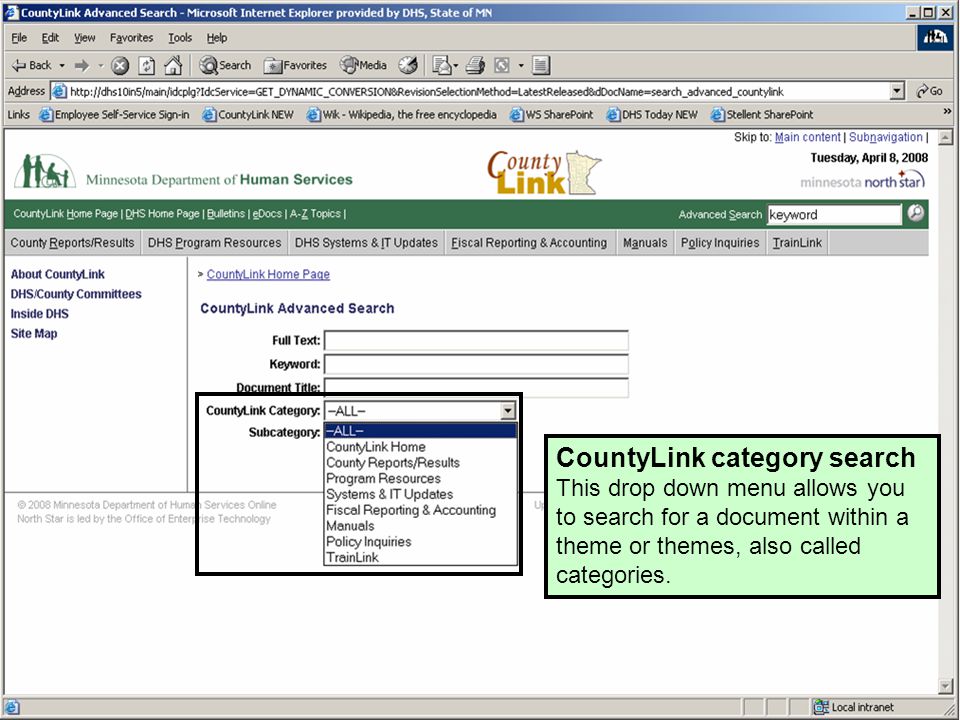Click Minnesota Department of Human Services logo

184,173
